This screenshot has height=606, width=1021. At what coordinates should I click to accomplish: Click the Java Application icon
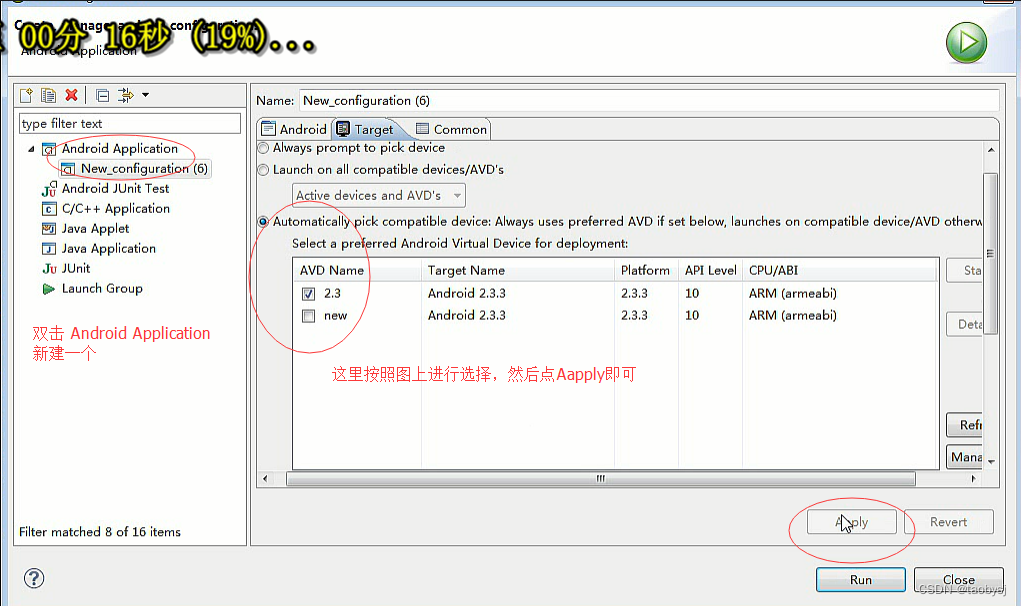tap(49, 249)
